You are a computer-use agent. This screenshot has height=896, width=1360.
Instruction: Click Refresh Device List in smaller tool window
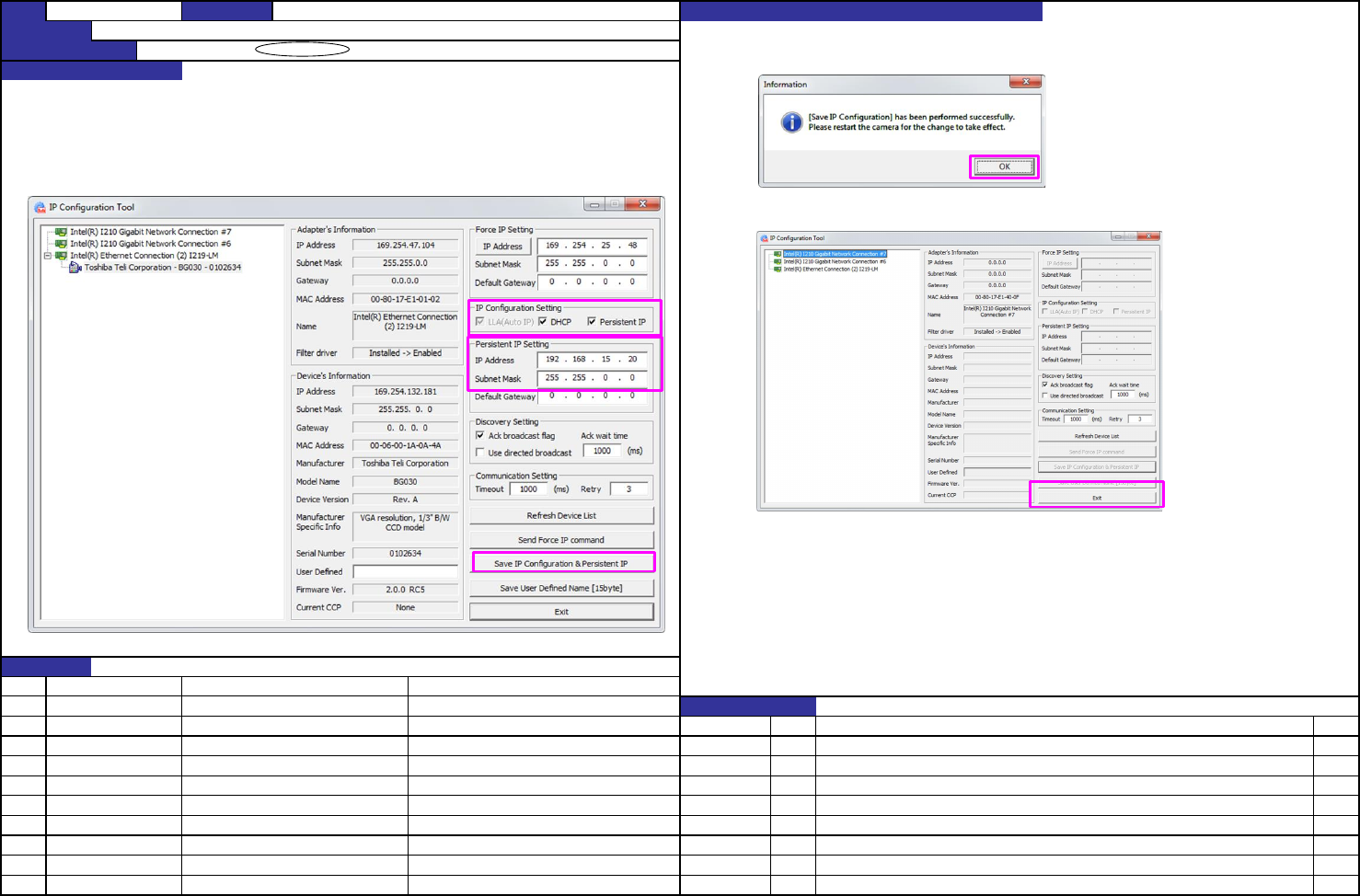[x=1097, y=436]
